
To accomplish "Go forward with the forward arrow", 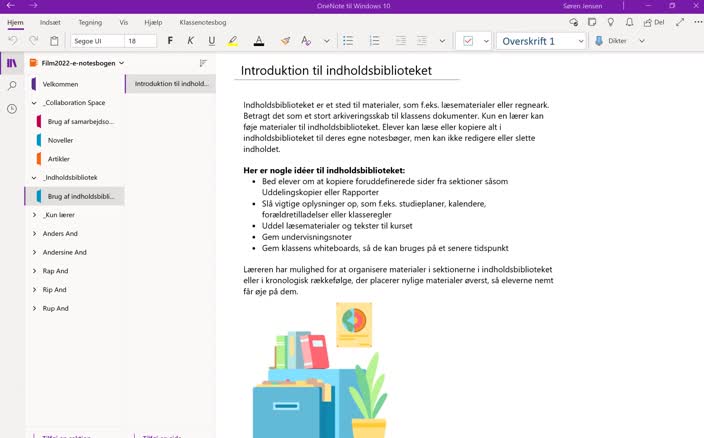I will pos(33,5).
